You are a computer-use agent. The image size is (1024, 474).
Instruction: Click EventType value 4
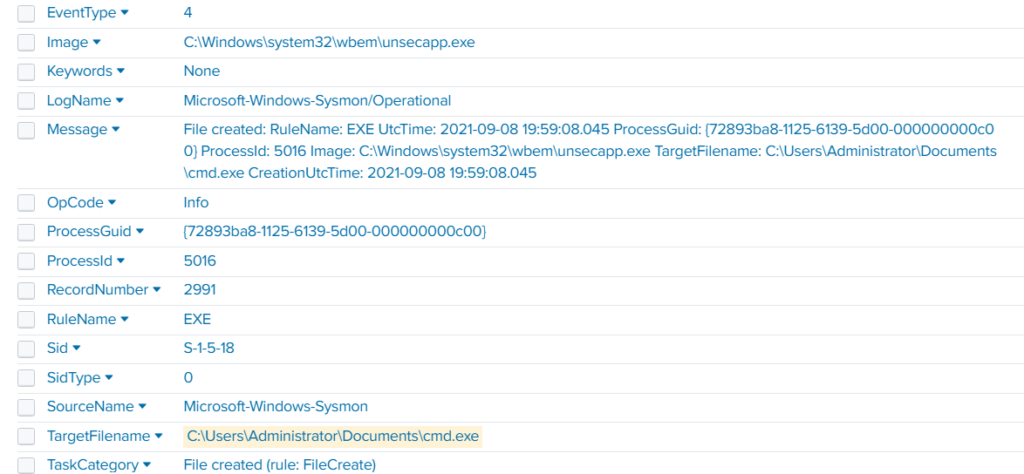click(x=188, y=12)
